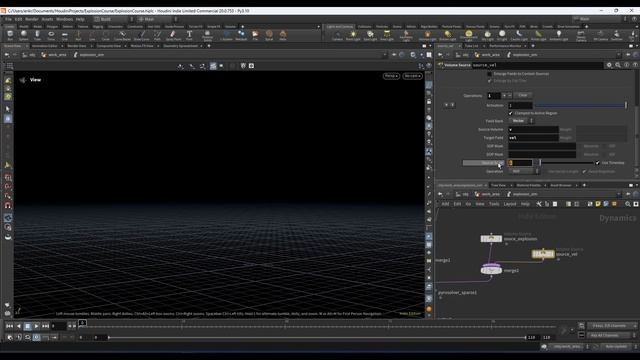
Task: Switch to Tree View tab
Action: (498, 185)
